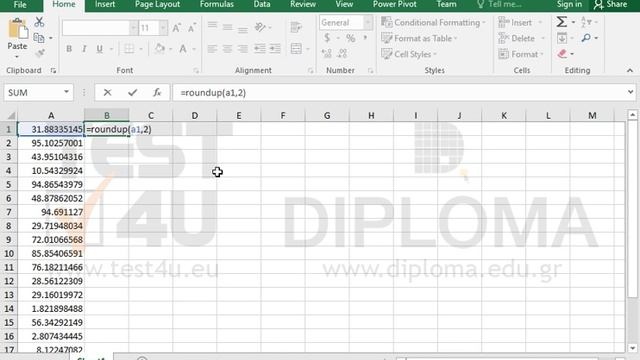Open the Clipboard dialog launcher
The image size is (640, 360).
coord(53,71)
